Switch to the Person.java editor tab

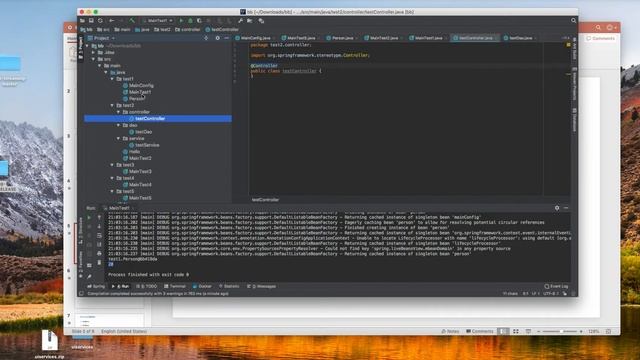342,38
